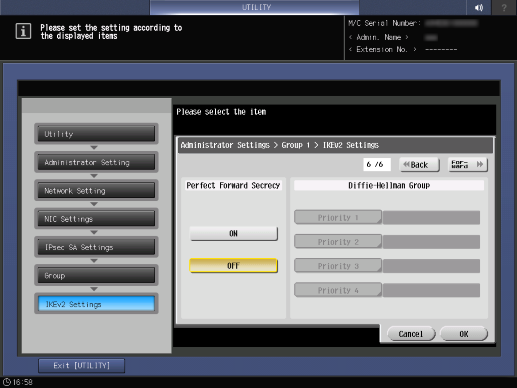Click the 'Please select the item' message
The height and width of the screenshot is (388, 517).
click(x=221, y=112)
